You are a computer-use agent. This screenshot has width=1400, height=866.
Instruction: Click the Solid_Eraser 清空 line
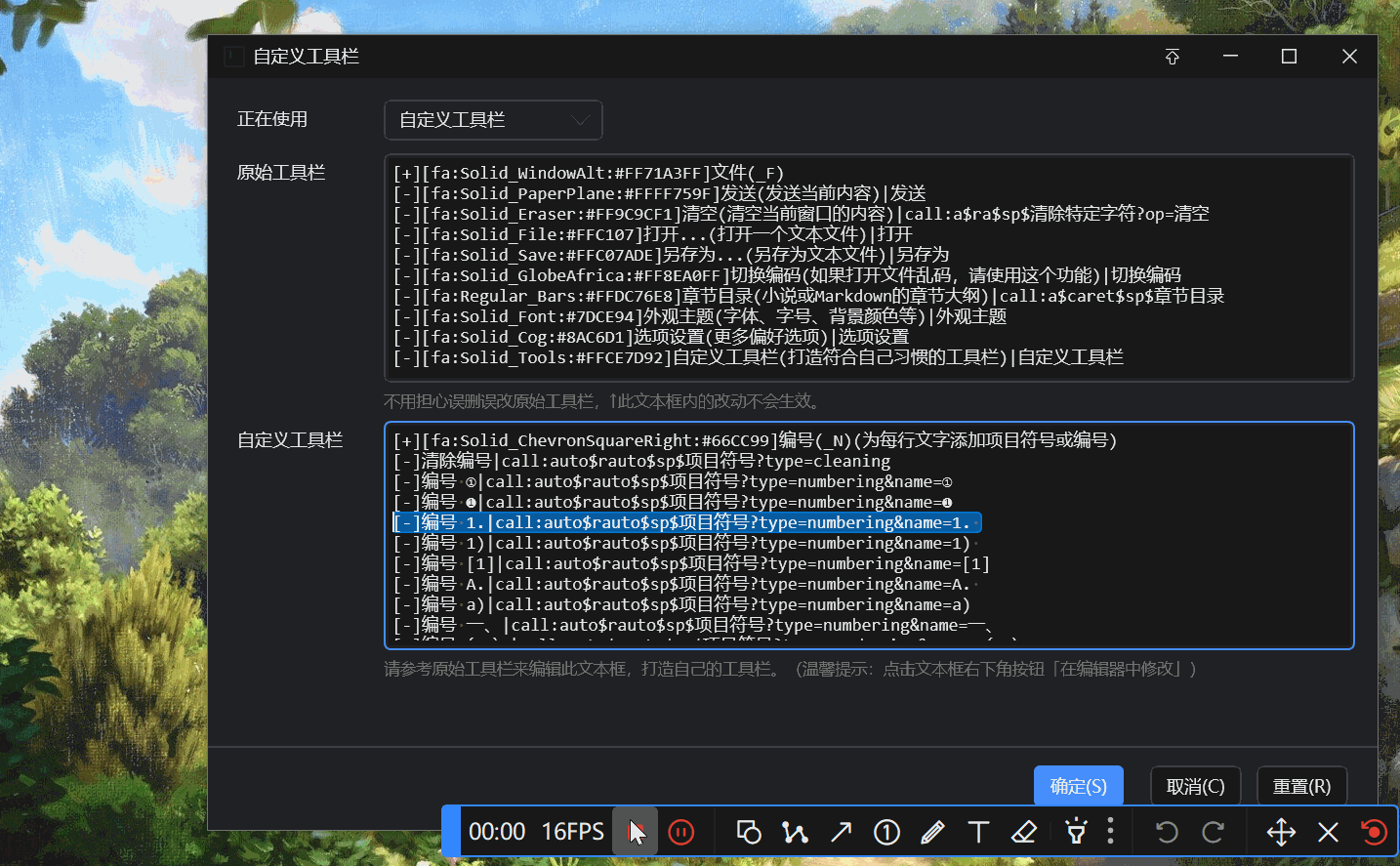tap(801, 214)
